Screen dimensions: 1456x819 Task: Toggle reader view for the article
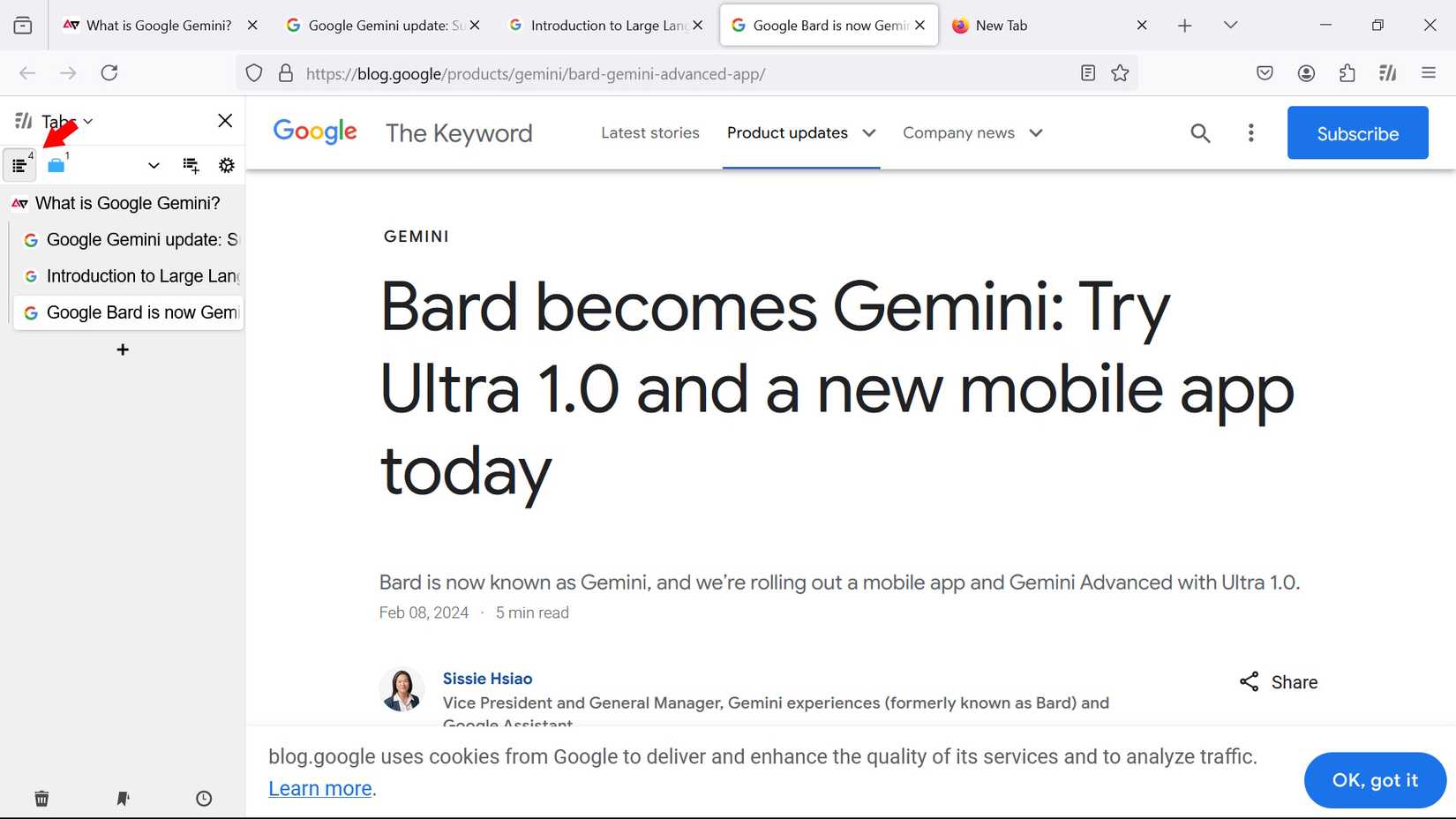click(1087, 73)
